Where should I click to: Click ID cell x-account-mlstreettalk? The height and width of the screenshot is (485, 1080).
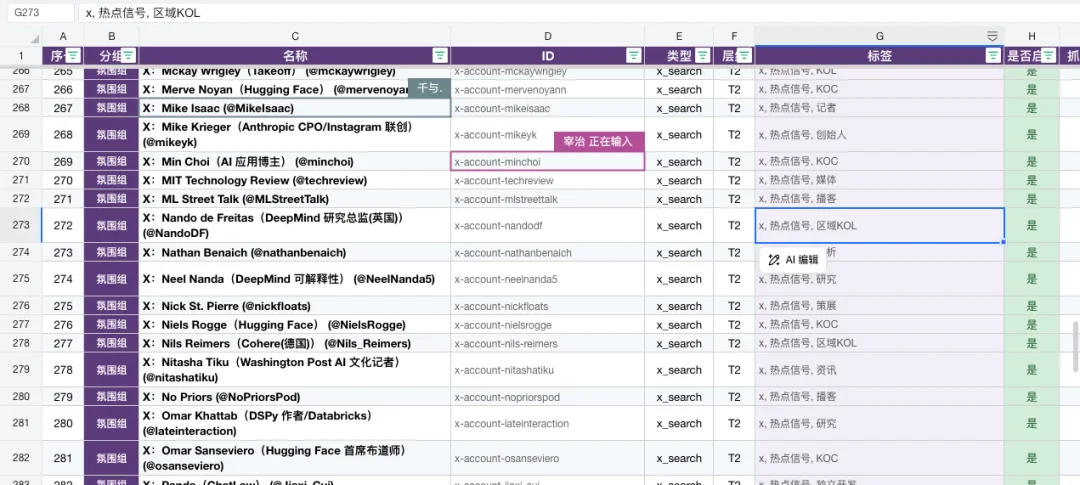coord(548,199)
